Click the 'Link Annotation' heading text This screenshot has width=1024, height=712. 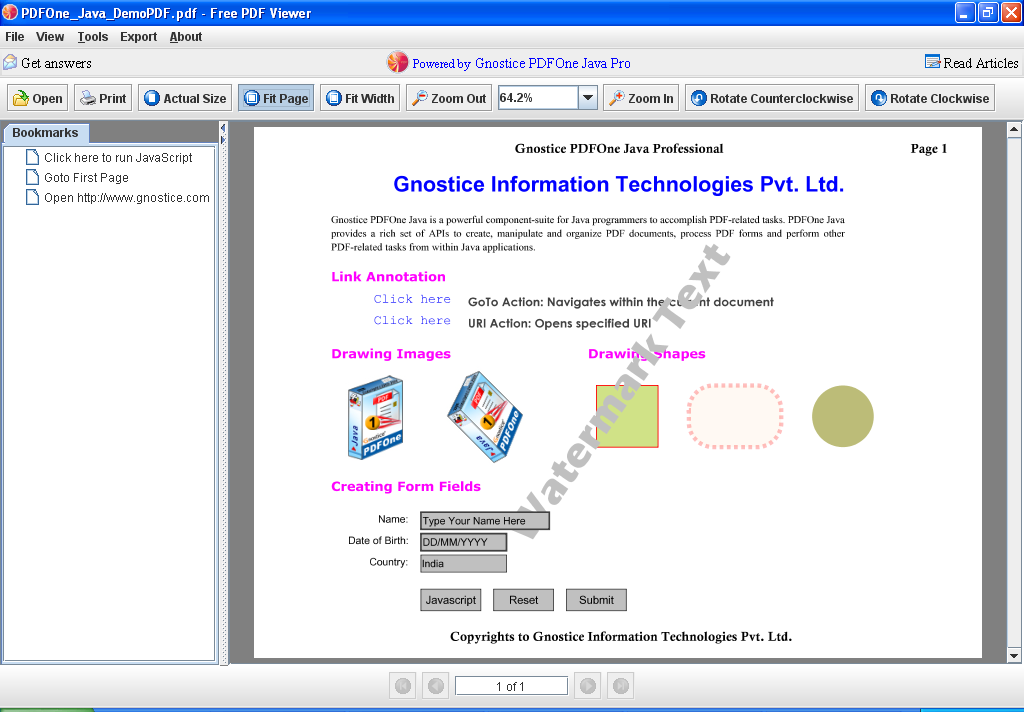point(389,276)
